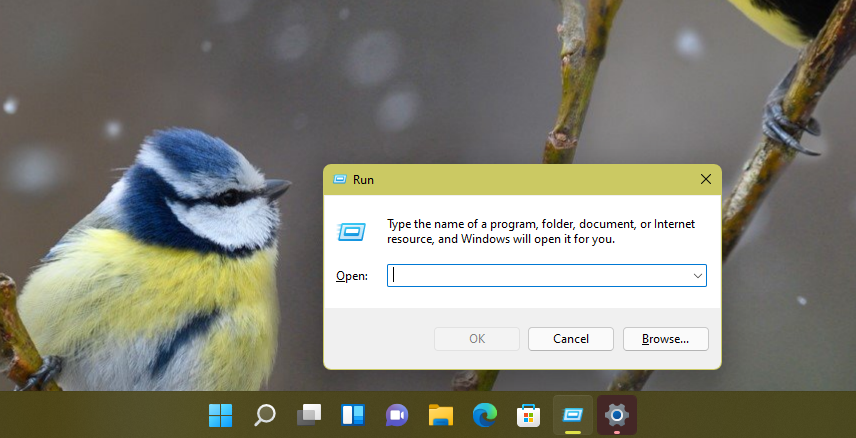Open Task View in taskbar
The image size is (856, 438).
coord(309,416)
